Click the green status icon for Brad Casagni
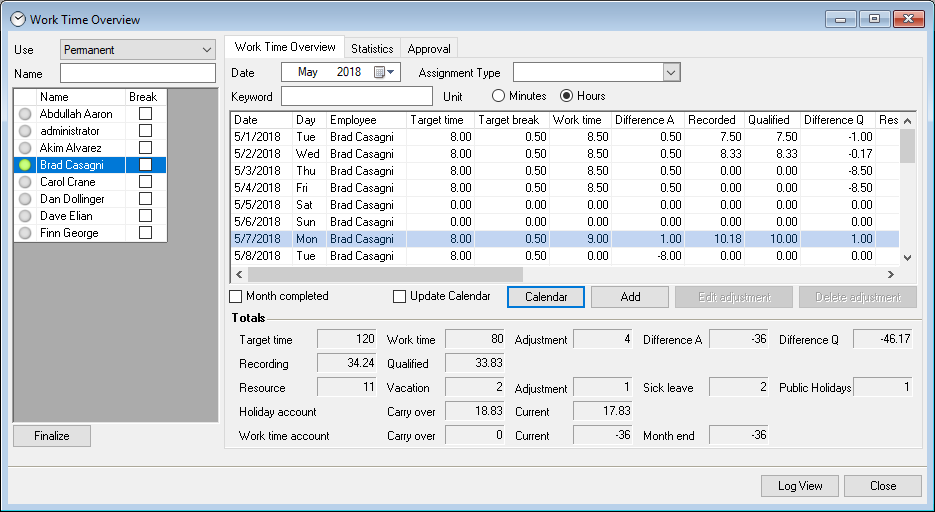 click(x=26, y=165)
